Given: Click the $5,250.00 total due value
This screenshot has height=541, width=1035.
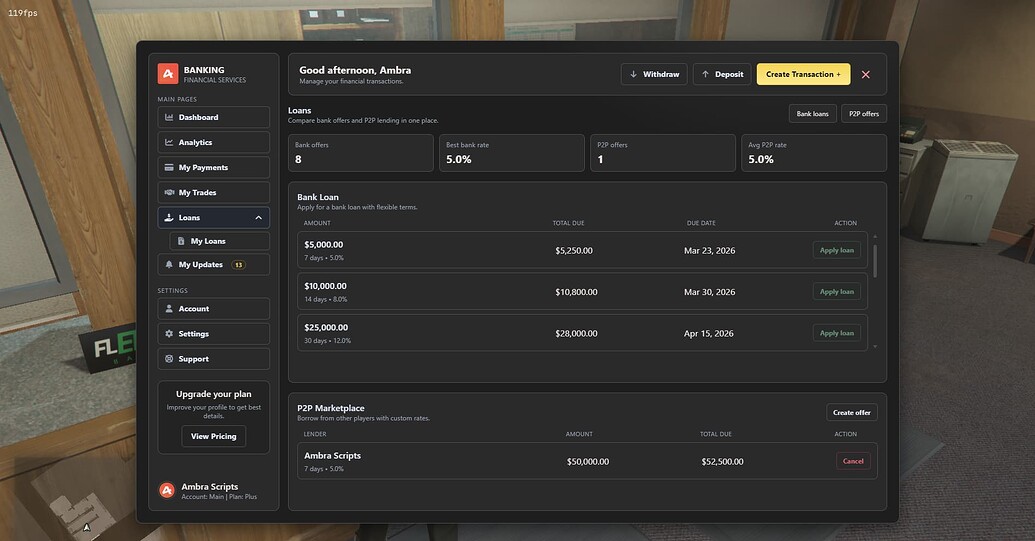Looking at the screenshot, I should point(574,251).
